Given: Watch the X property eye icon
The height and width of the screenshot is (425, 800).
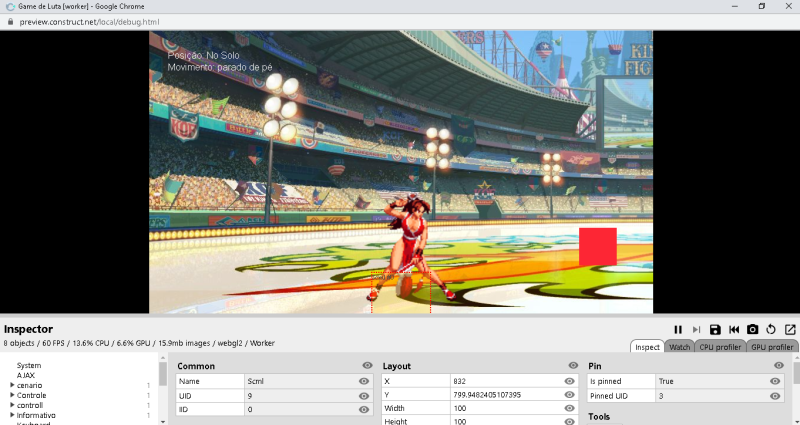Looking at the screenshot, I should (x=569, y=381).
